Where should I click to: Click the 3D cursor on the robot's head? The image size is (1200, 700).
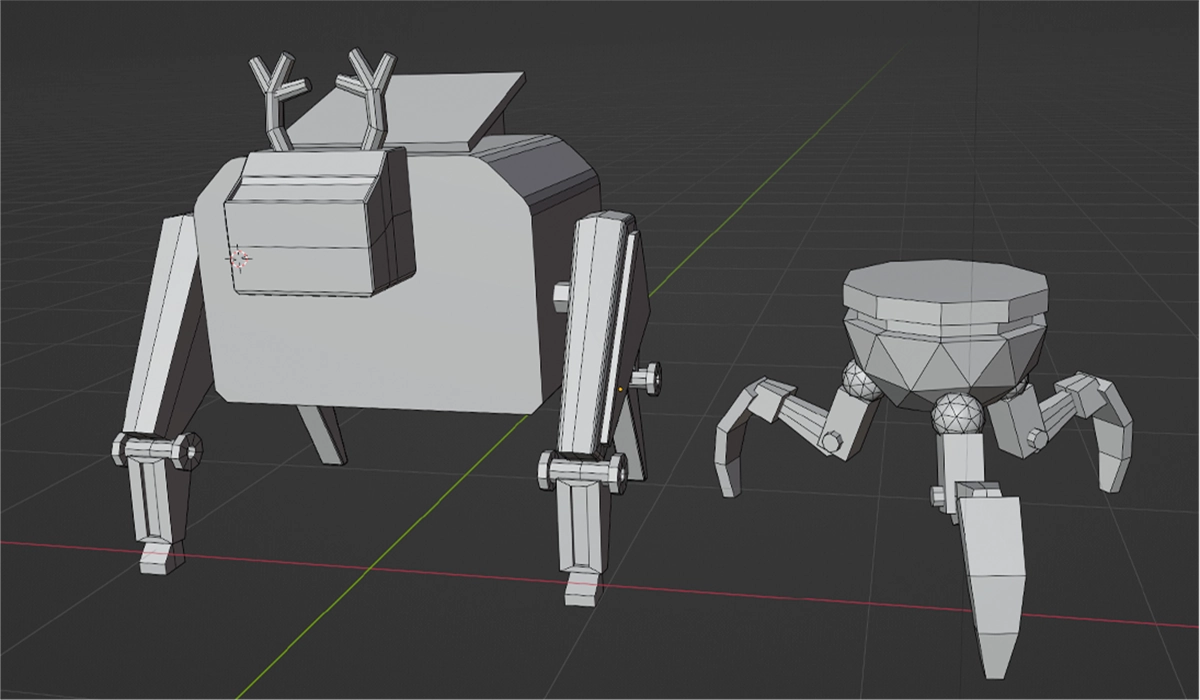240,258
